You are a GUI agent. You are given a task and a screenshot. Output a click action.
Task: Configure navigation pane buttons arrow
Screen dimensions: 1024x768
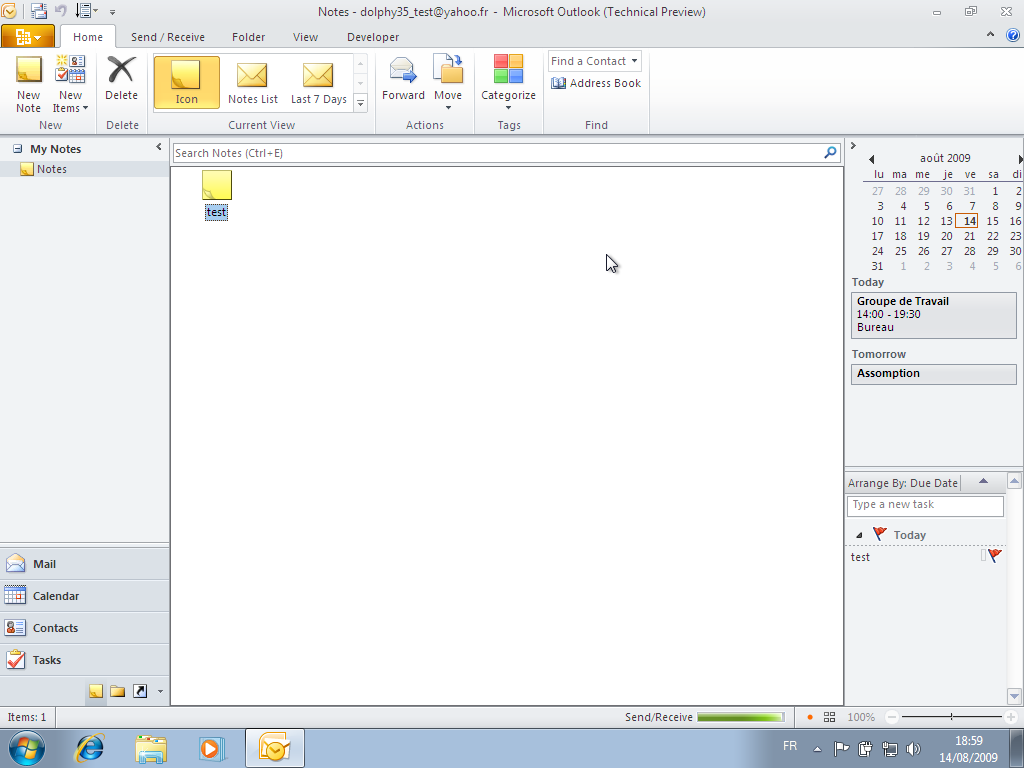coord(161,691)
